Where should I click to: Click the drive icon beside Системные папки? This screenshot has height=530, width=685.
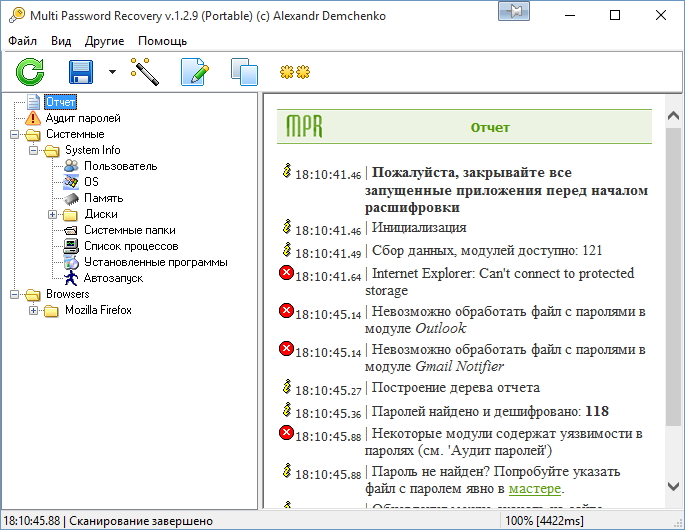[71, 230]
